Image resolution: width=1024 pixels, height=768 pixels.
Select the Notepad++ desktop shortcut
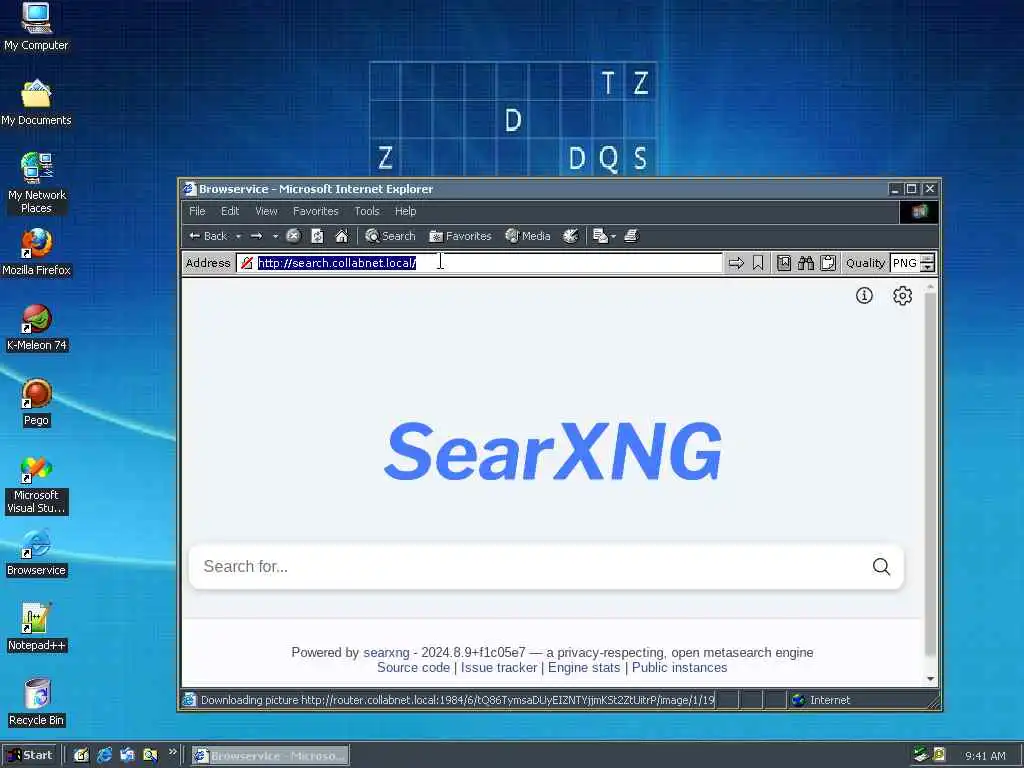pos(36,628)
